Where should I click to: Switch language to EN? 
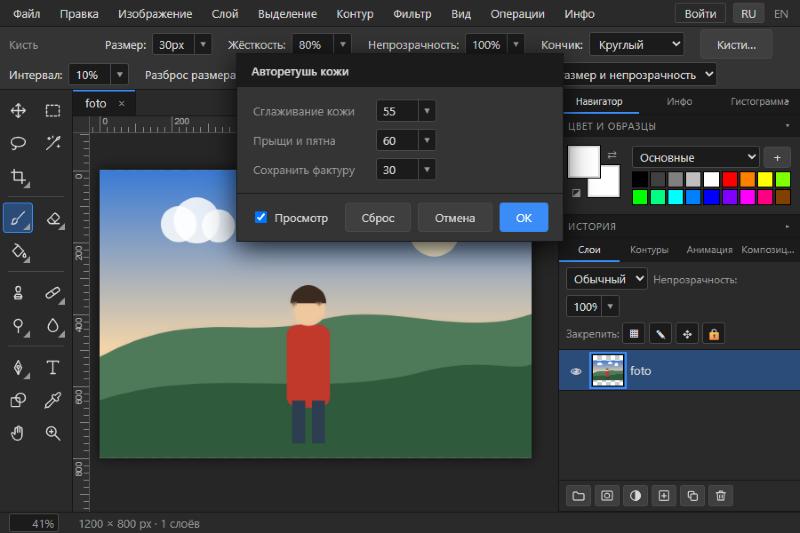[x=781, y=14]
